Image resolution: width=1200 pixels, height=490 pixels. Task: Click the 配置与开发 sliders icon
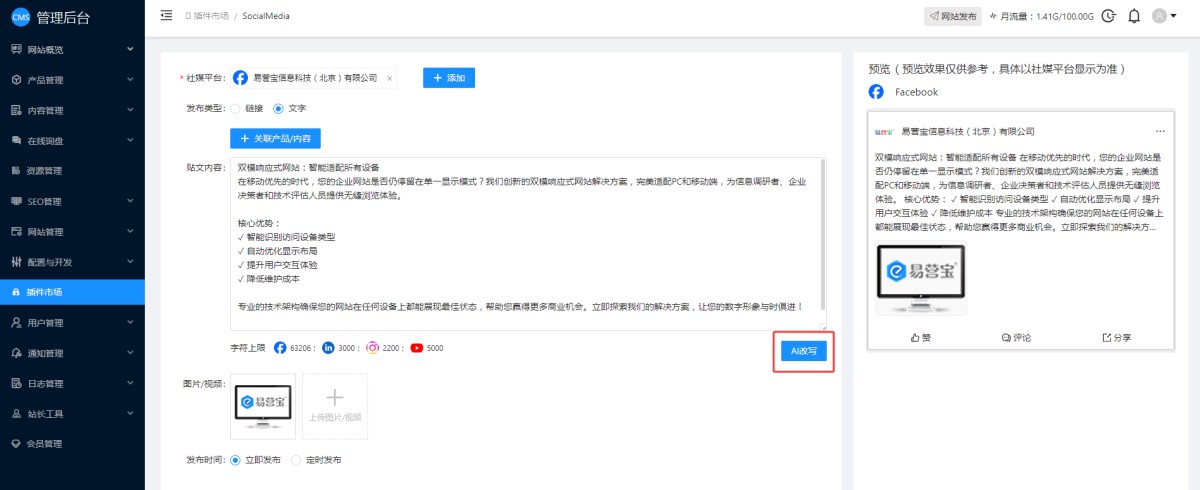pyautogui.click(x=16, y=262)
